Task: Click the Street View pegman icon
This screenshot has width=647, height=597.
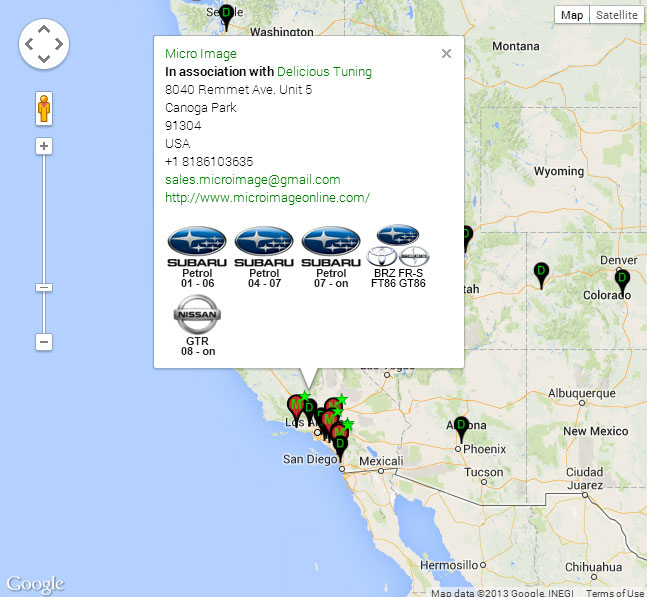Action: (x=44, y=109)
